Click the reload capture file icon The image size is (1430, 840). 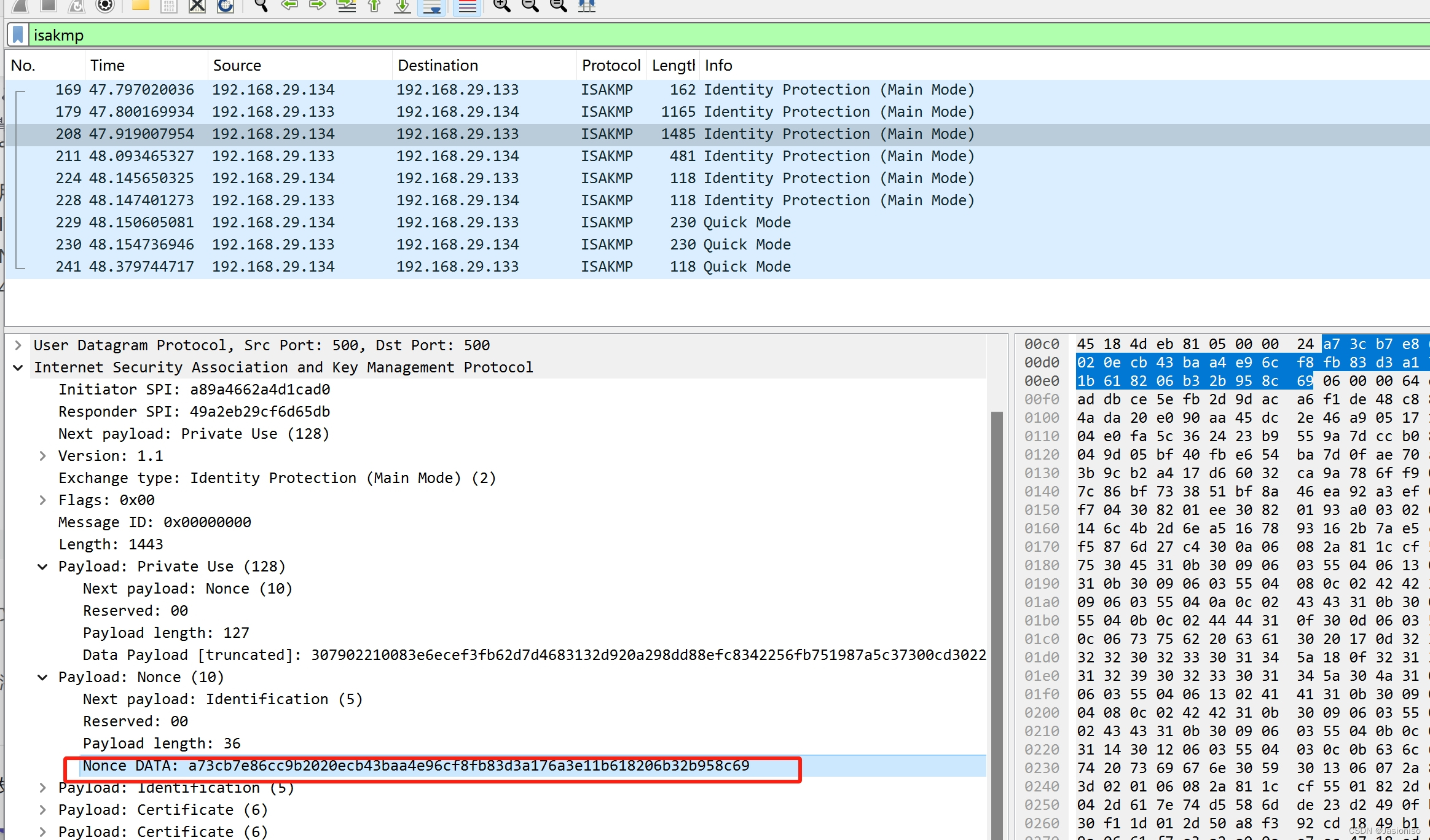coord(226,6)
